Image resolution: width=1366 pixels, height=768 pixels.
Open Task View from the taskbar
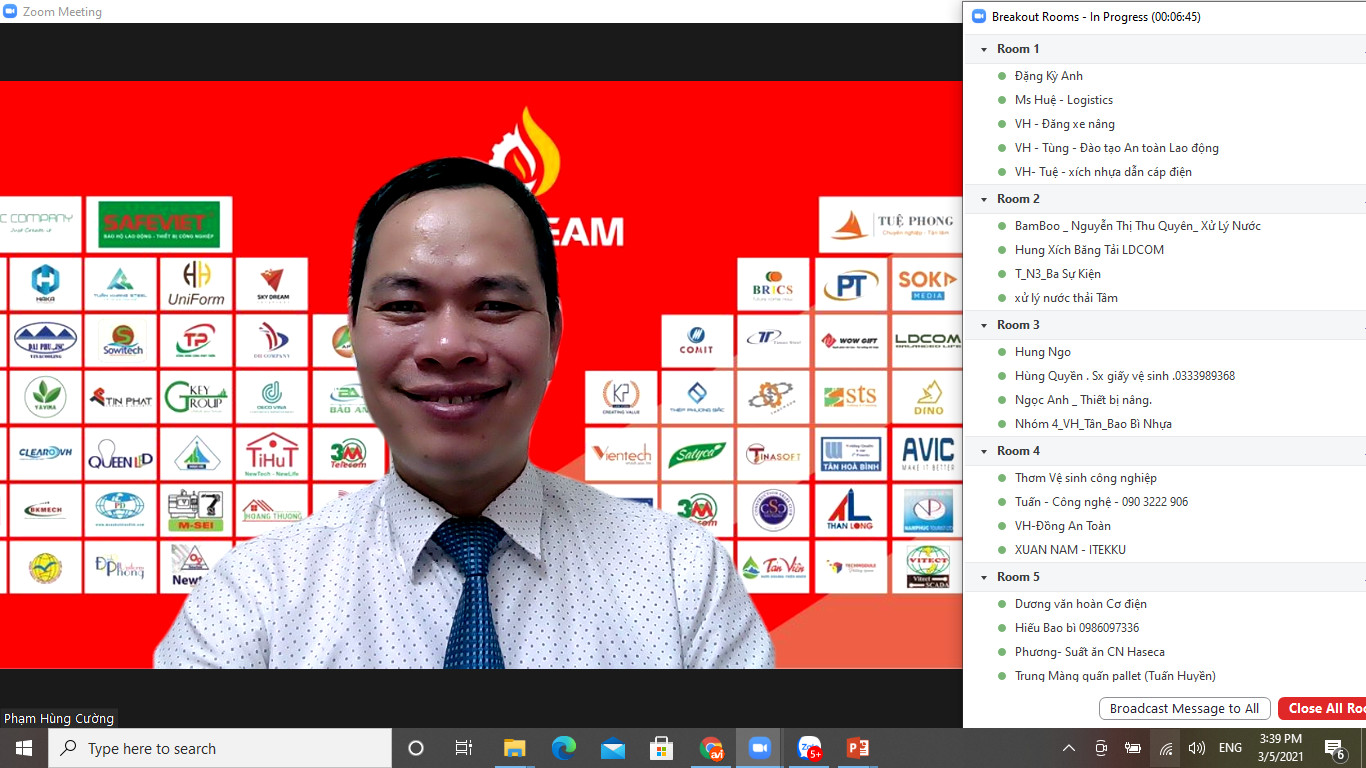click(x=464, y=748)
